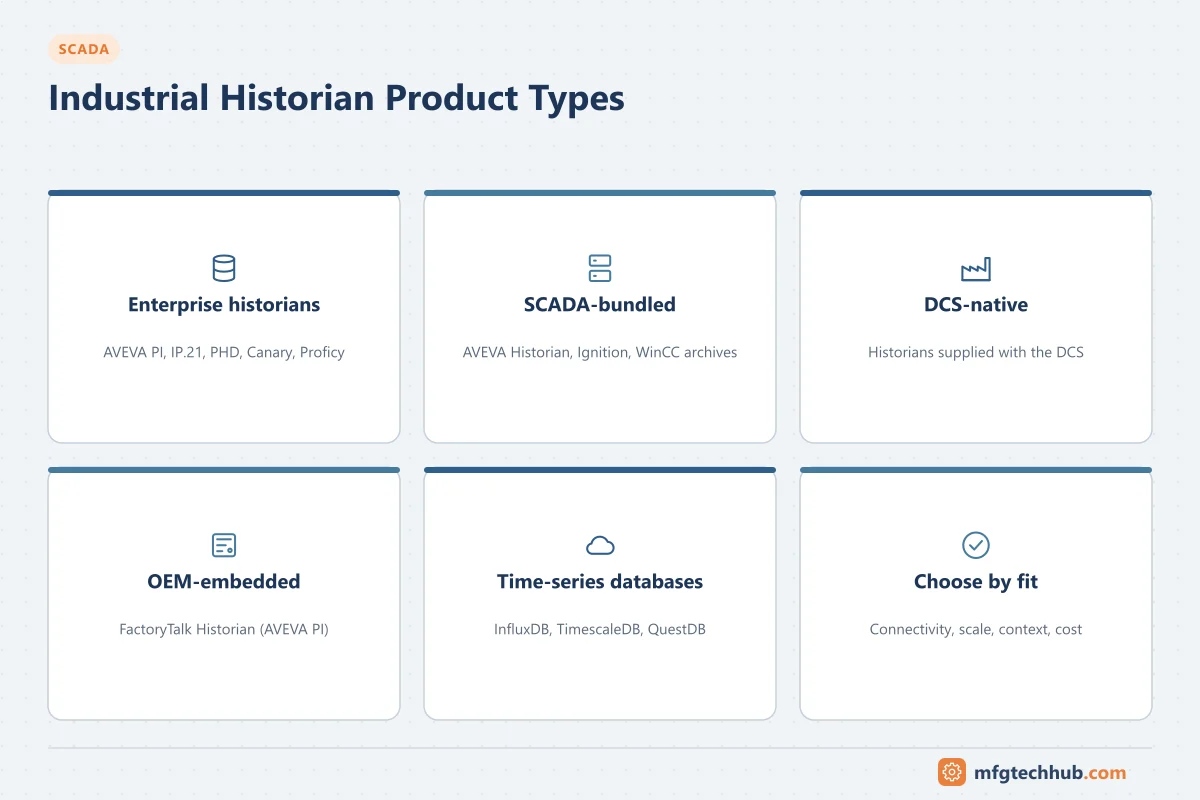The height and width of the screenshot is (800, 1200).
Task: Select the DCS-native title
Action: tap(976, 305)
